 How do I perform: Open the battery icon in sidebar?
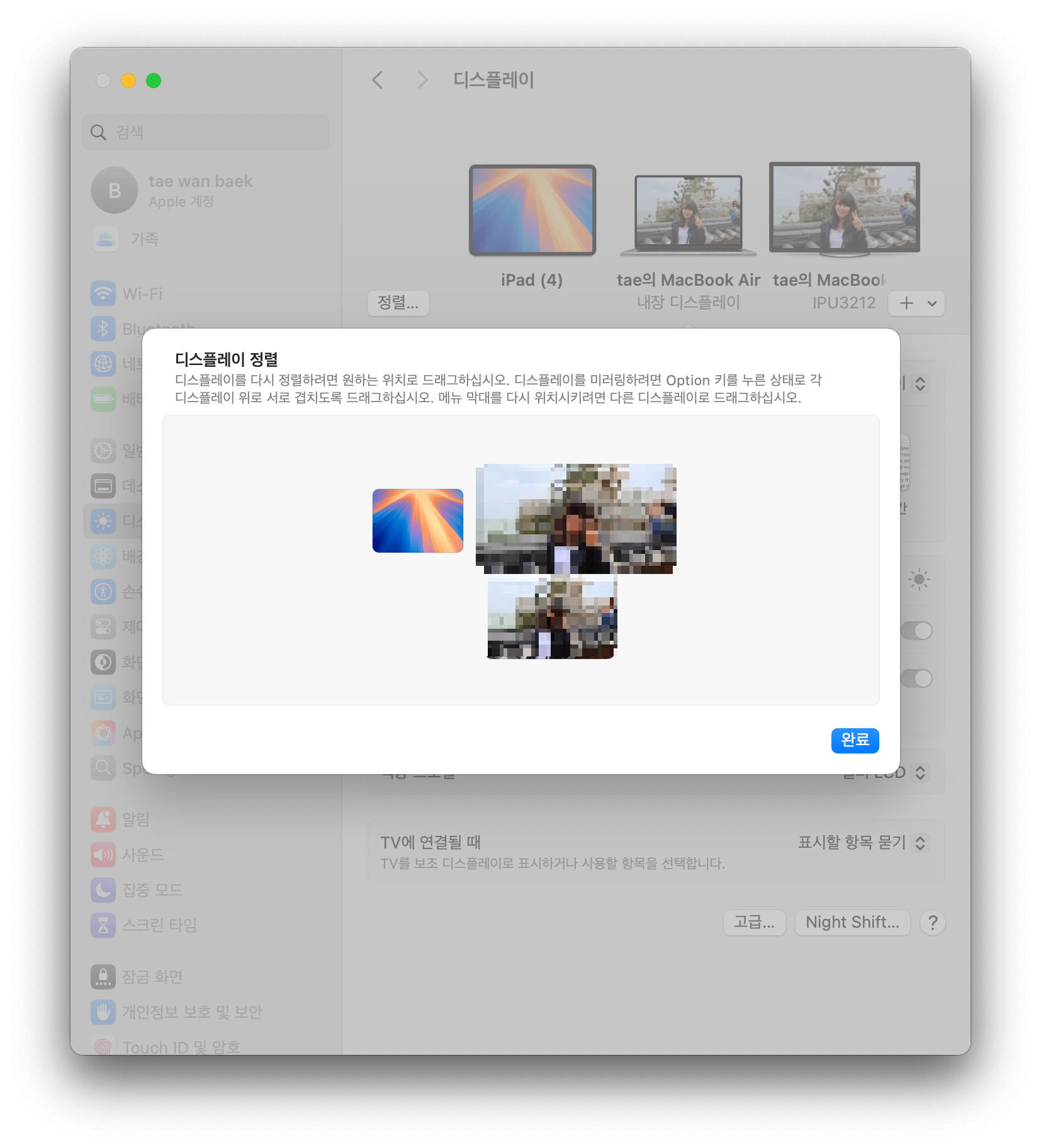(x=103, y=398)
